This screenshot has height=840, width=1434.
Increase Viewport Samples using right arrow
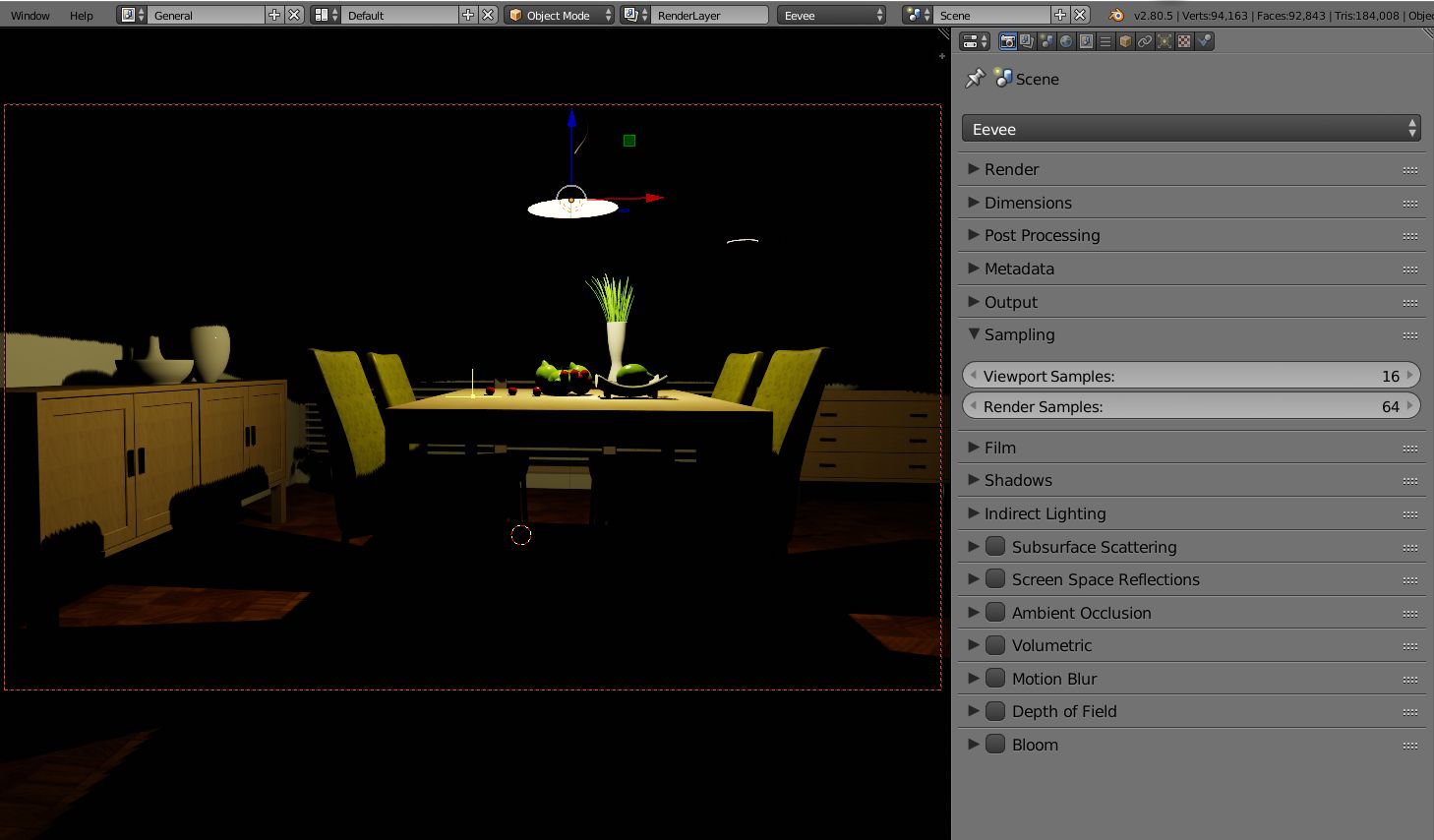pyautogui.click(x=1410, y=376)
